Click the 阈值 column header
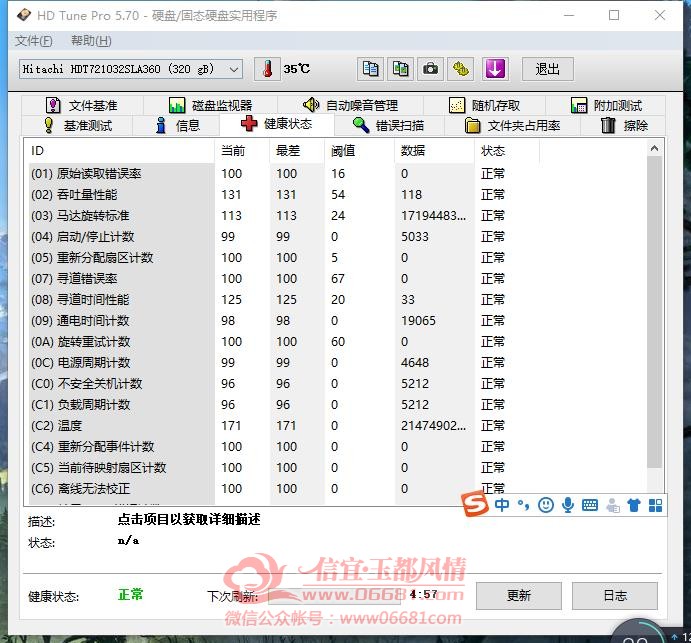This screenshot has width=691, height=643. coord(360,151)
